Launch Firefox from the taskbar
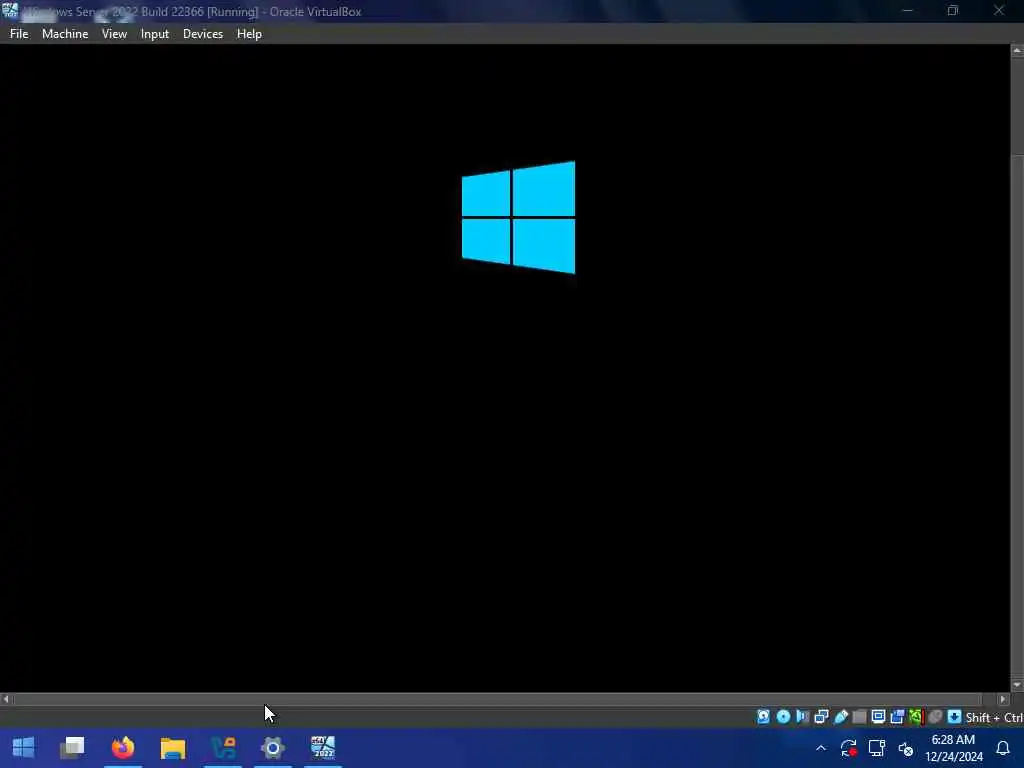 [x=123, y=748]
